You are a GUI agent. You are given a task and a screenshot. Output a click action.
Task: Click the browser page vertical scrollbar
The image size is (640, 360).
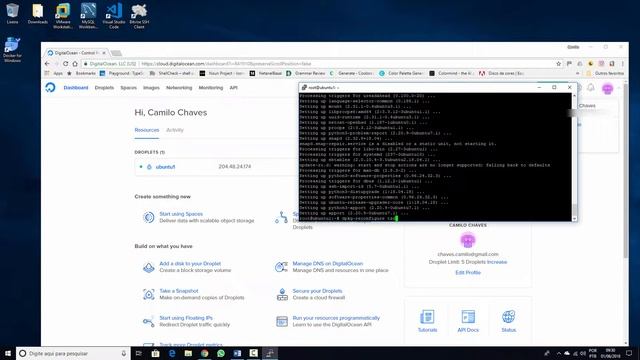coord(626,212)
